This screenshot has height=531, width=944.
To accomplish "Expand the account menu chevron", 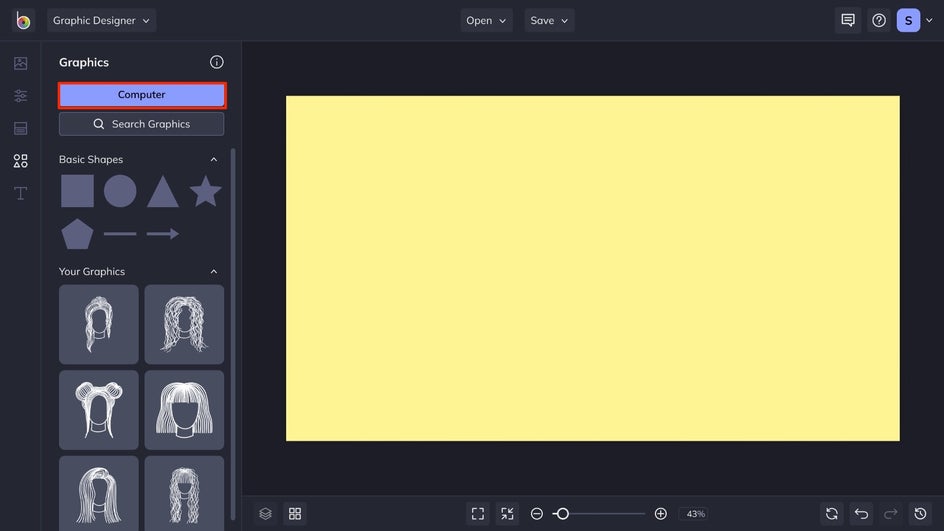I will 930,20.
